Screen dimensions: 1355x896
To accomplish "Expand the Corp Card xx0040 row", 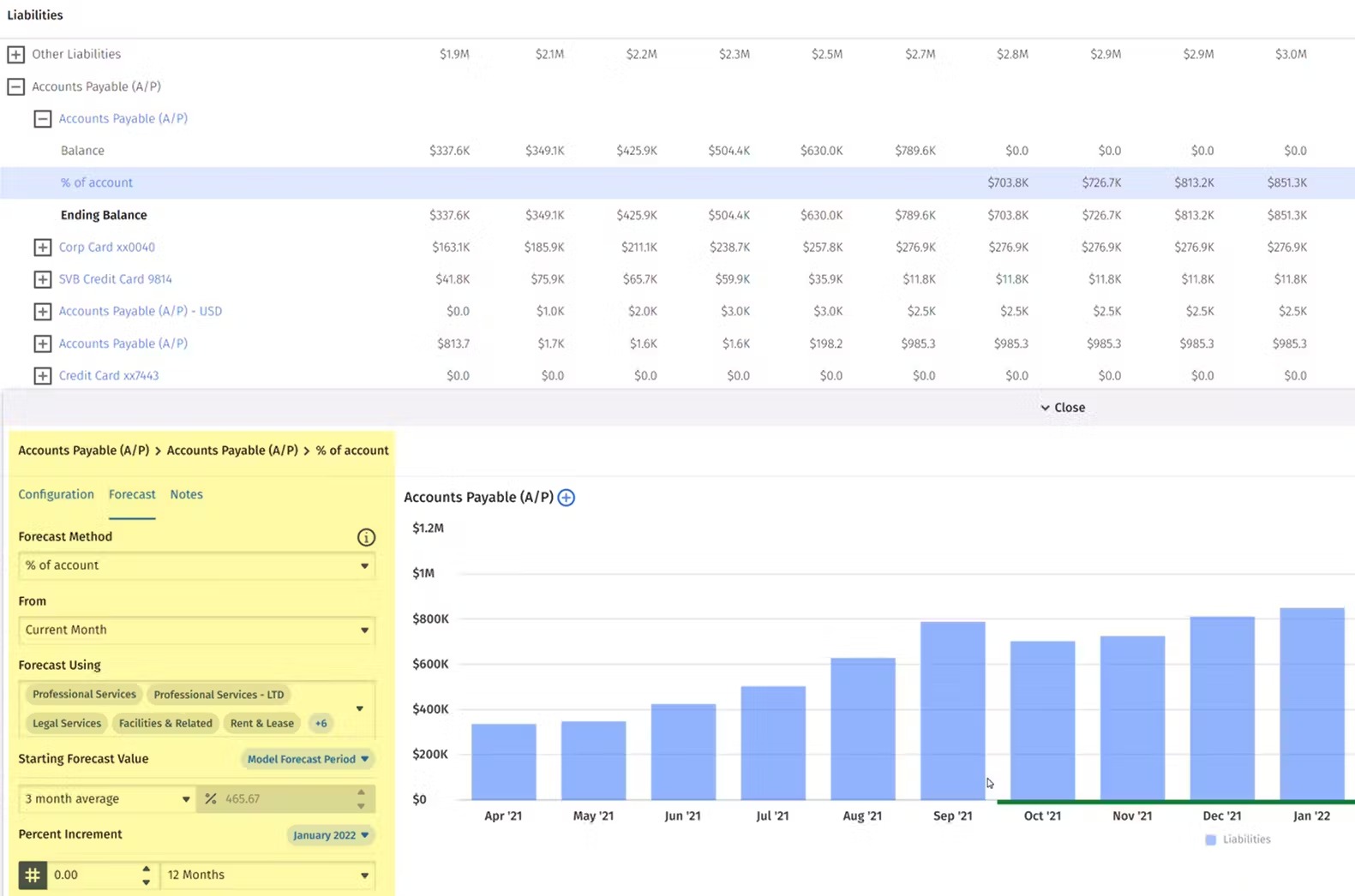I will tap(42, 248).
